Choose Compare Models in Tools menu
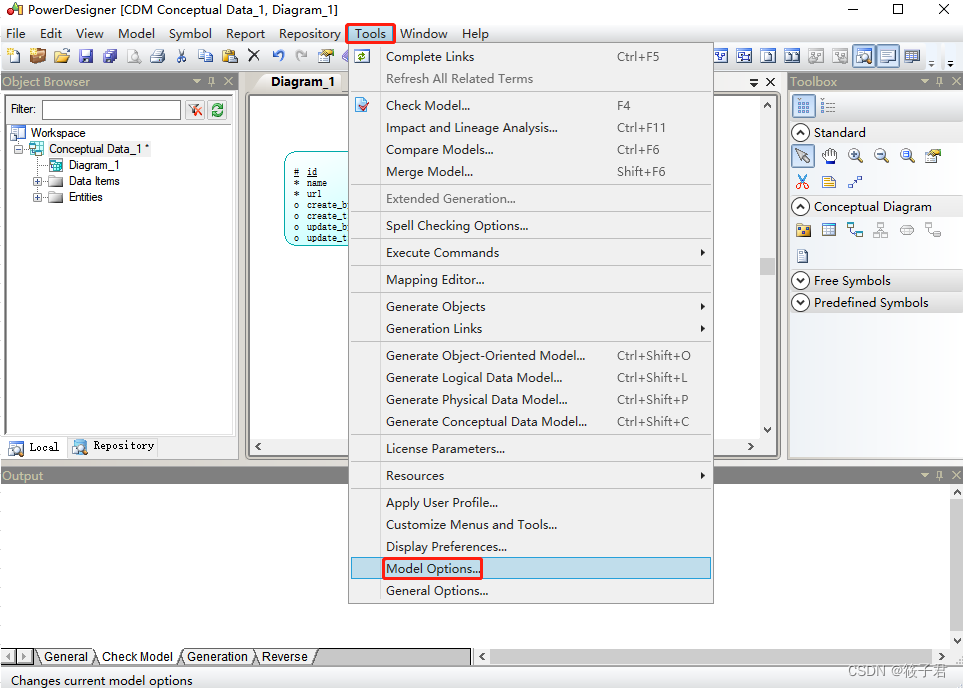Screen dimensions: 963x688 531,149
